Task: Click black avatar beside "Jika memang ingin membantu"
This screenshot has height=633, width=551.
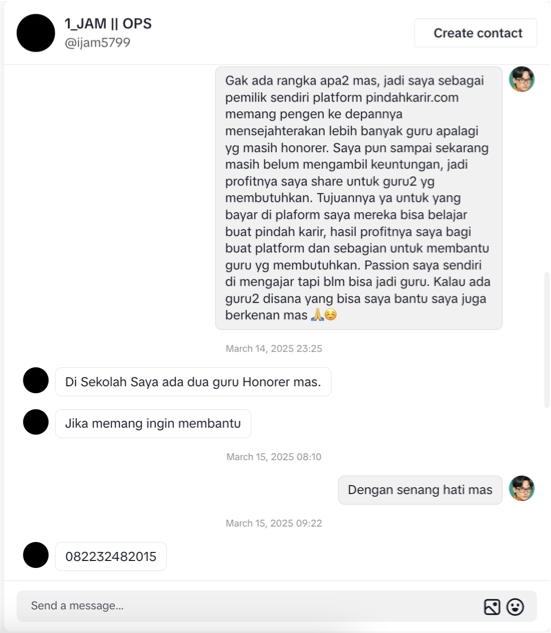Action: 36,422
